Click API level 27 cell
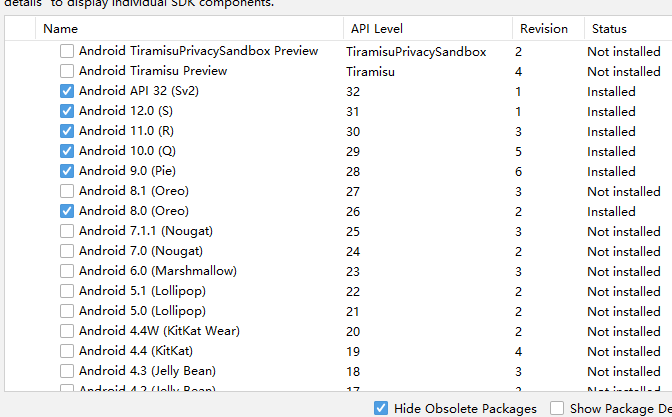Screen dimensions: 672x417 point(353,192)
